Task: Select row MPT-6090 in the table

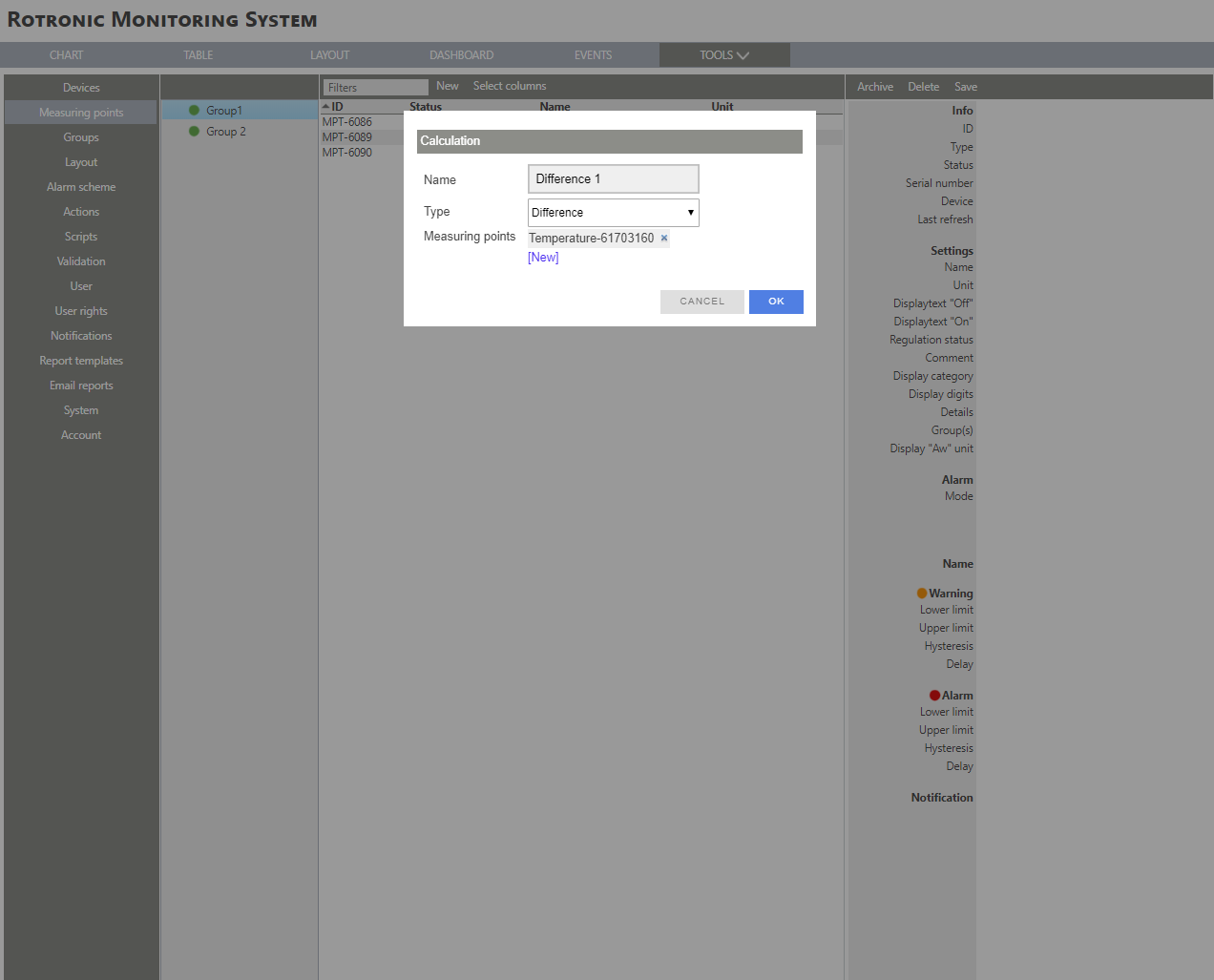Action: [347, 153]
